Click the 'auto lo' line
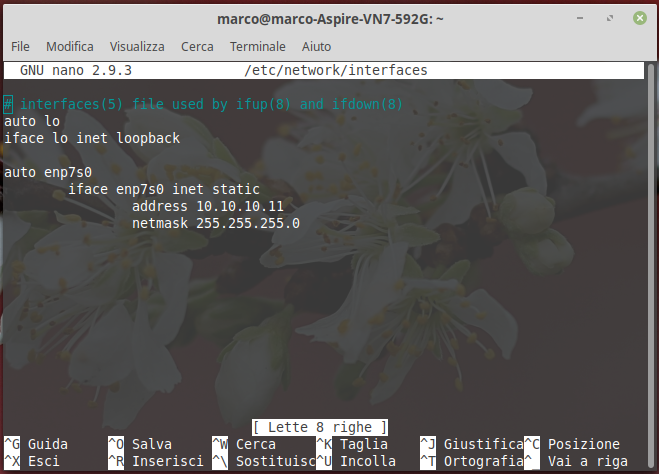 32,121
